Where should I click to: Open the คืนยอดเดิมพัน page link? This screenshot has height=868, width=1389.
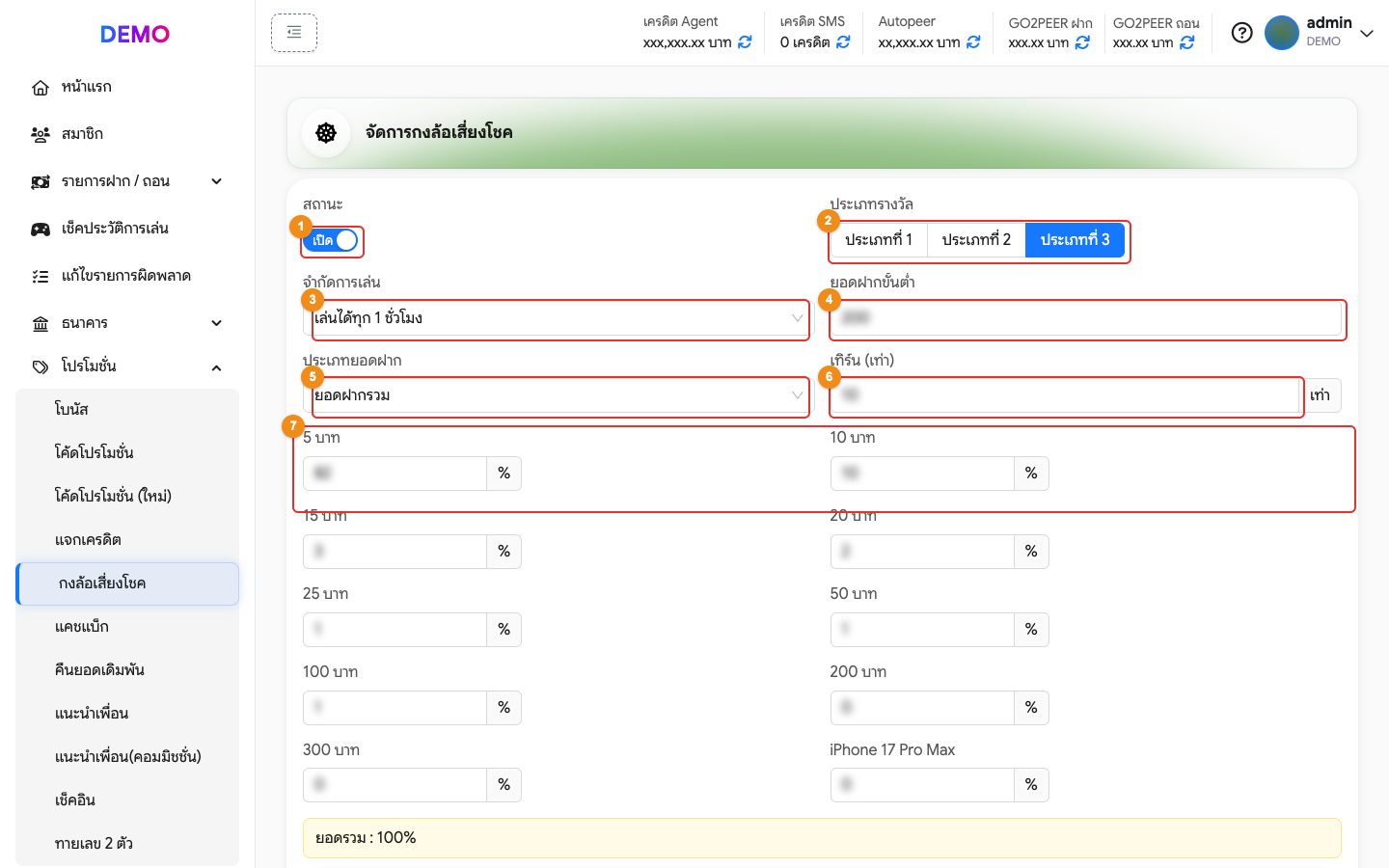(127, 670)
